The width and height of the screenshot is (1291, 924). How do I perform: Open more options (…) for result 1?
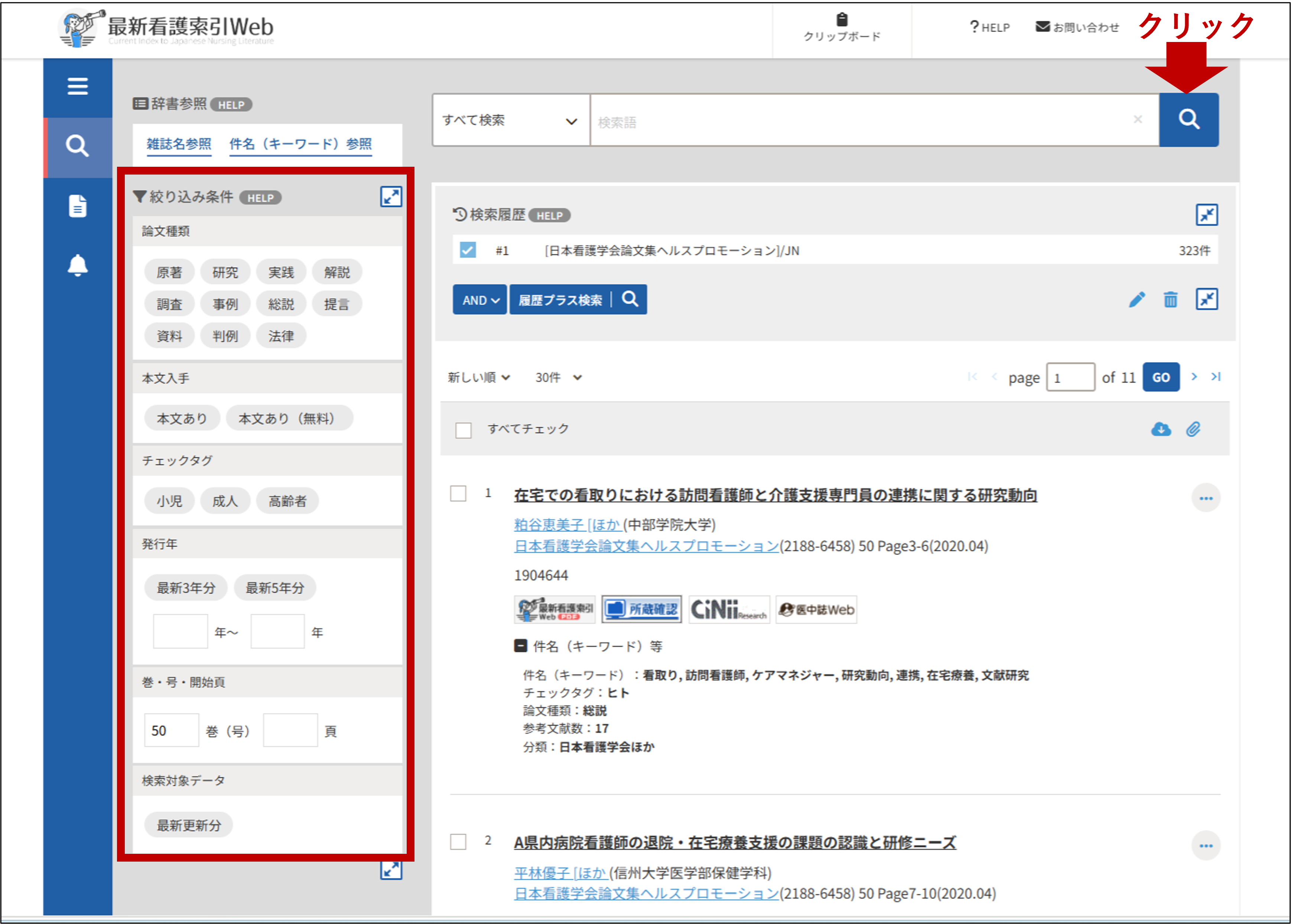[x=1206, y=498]
